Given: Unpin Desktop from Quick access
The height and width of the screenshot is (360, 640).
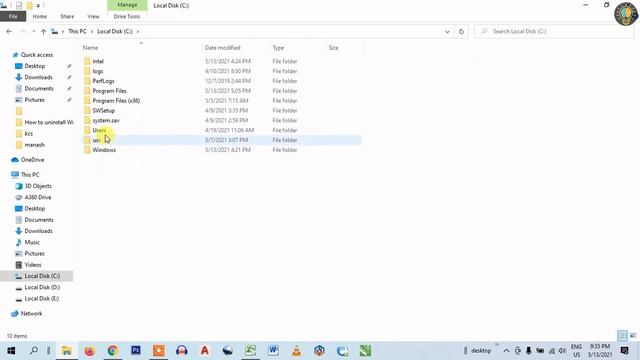Looking at the screenshot, I should 69,66.
